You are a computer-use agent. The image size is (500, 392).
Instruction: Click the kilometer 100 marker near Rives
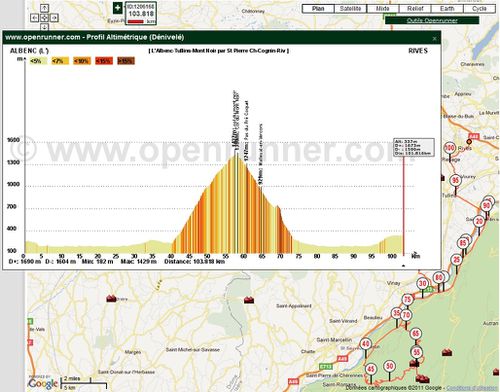(450, 148)
